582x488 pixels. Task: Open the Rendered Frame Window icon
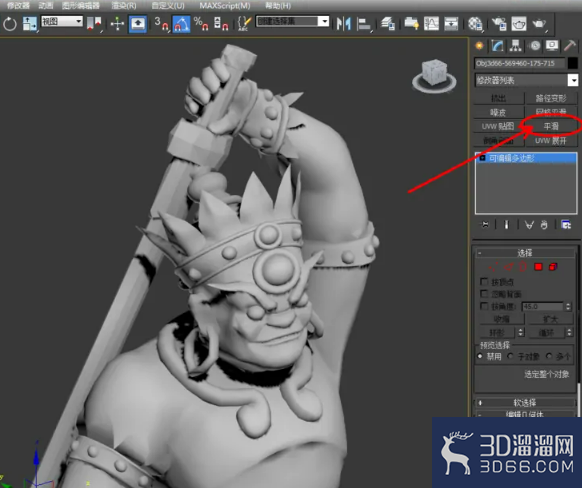[x=519, y=24]
